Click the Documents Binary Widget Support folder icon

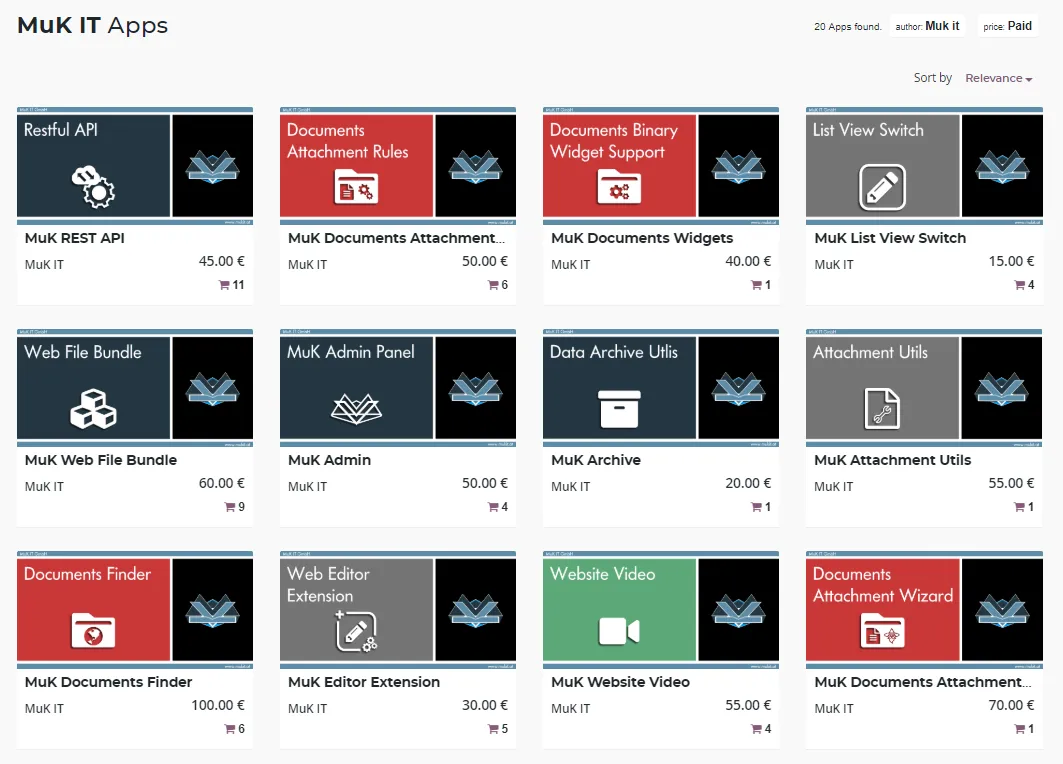tap(619, 186)
